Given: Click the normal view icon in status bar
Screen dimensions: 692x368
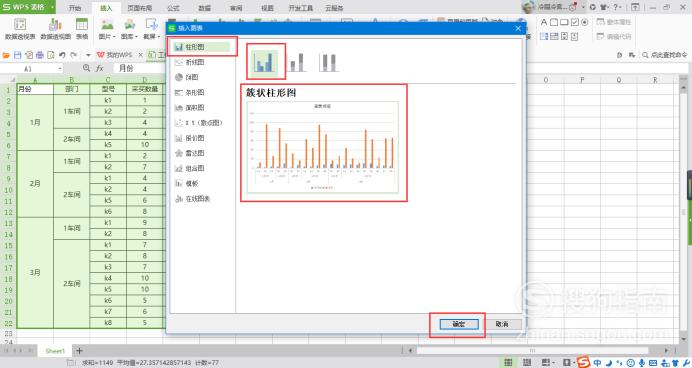Looking at the screenshot, I should pos(508,363).
